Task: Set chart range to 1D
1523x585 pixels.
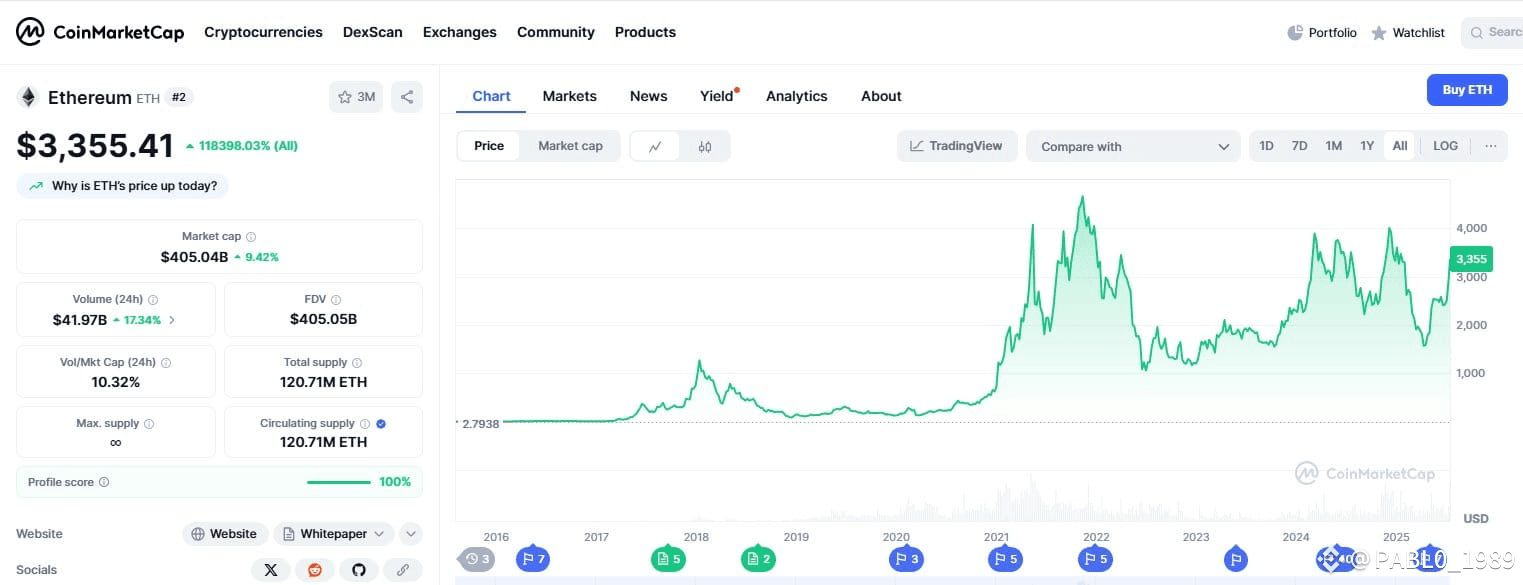Action: (1266, 146)
